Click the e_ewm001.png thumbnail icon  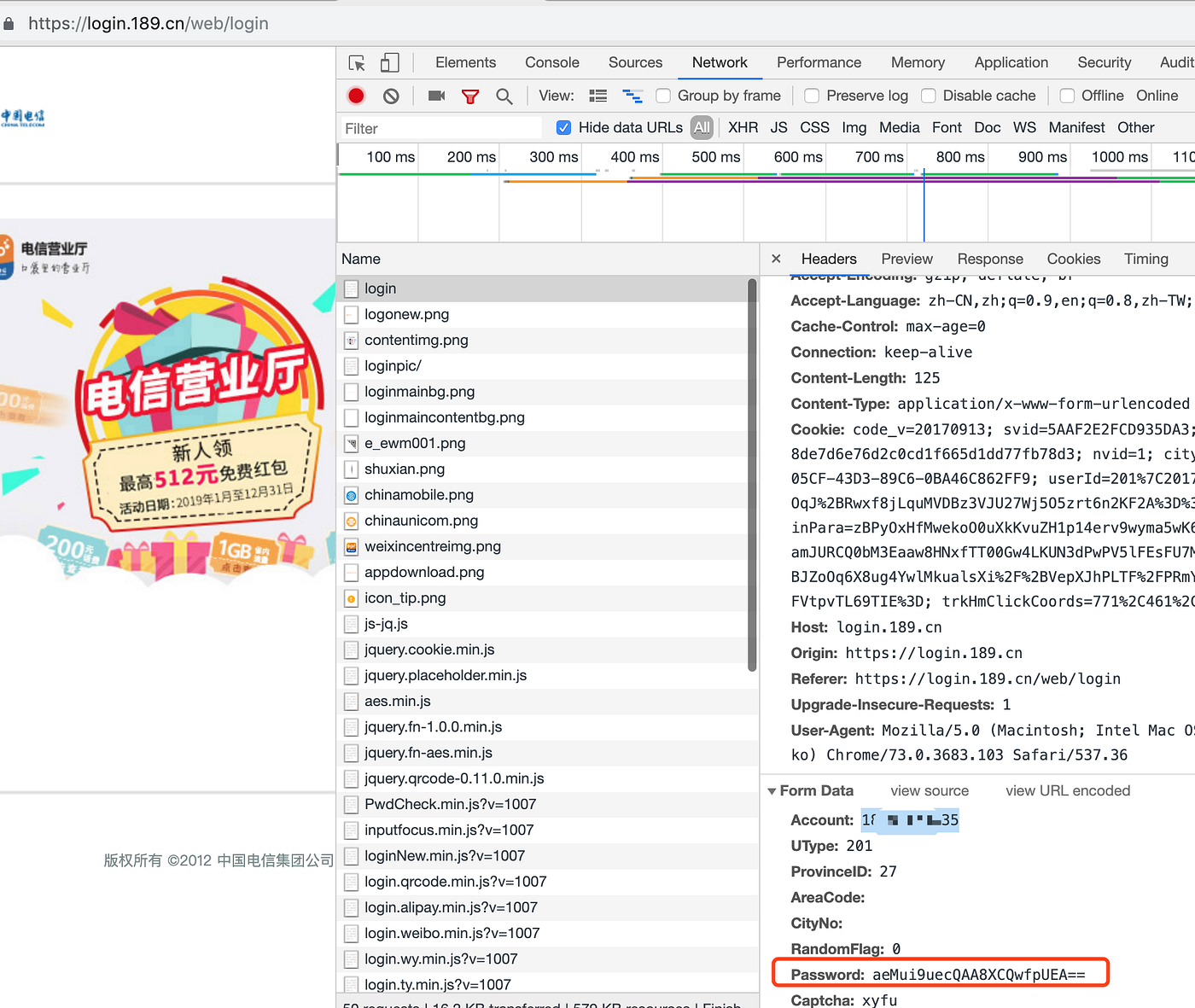[351, 443]
